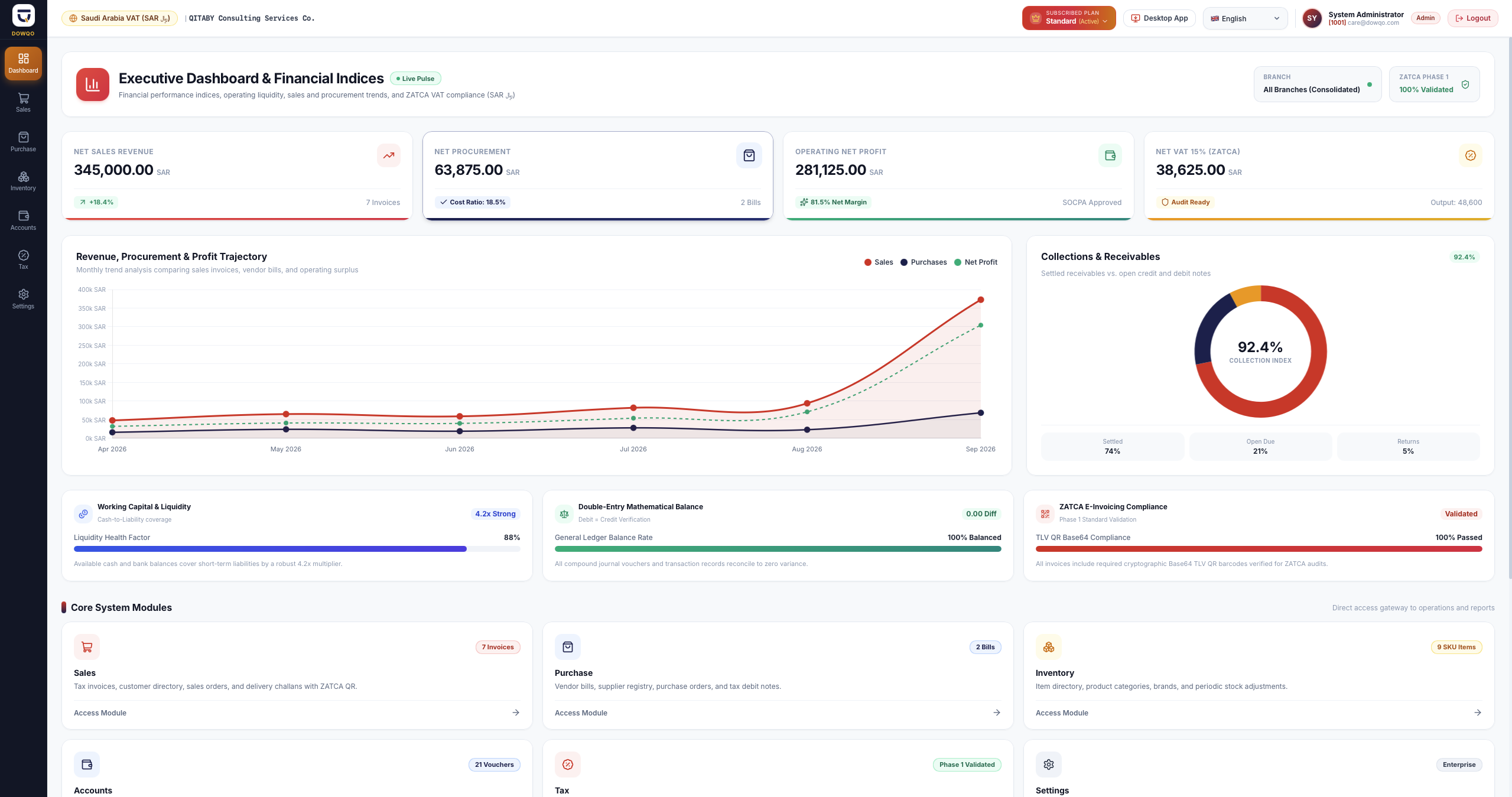
Task: Open the Tax sidebar section
Action: pos(23,260)
